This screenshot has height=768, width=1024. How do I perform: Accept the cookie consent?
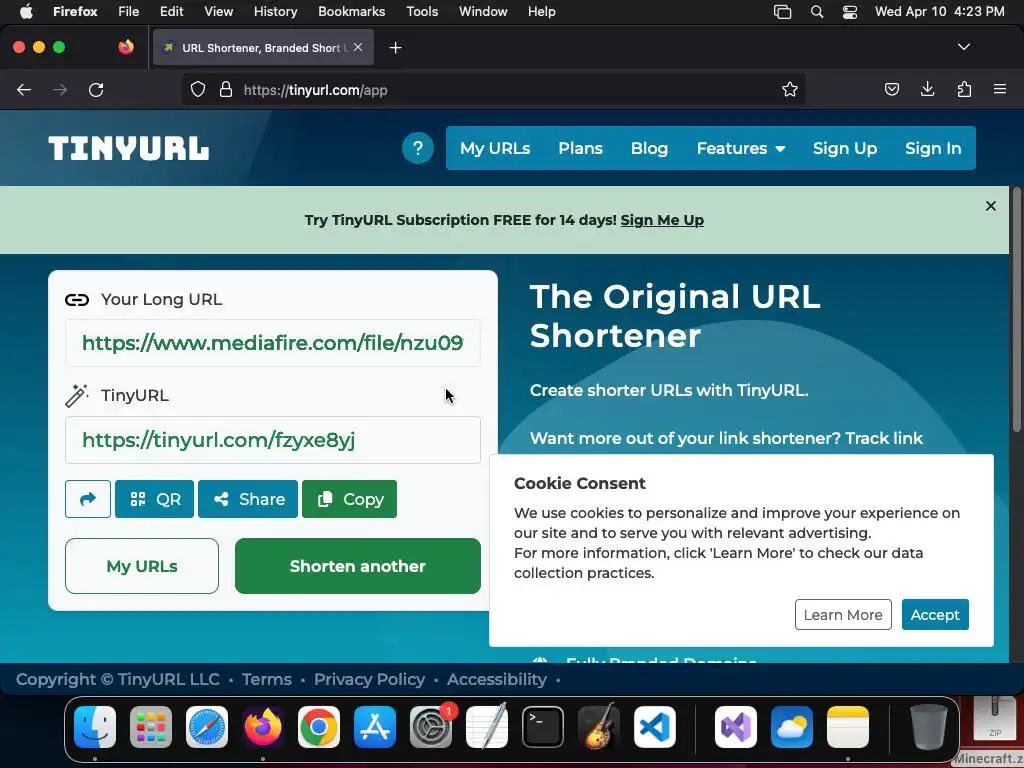935,615
